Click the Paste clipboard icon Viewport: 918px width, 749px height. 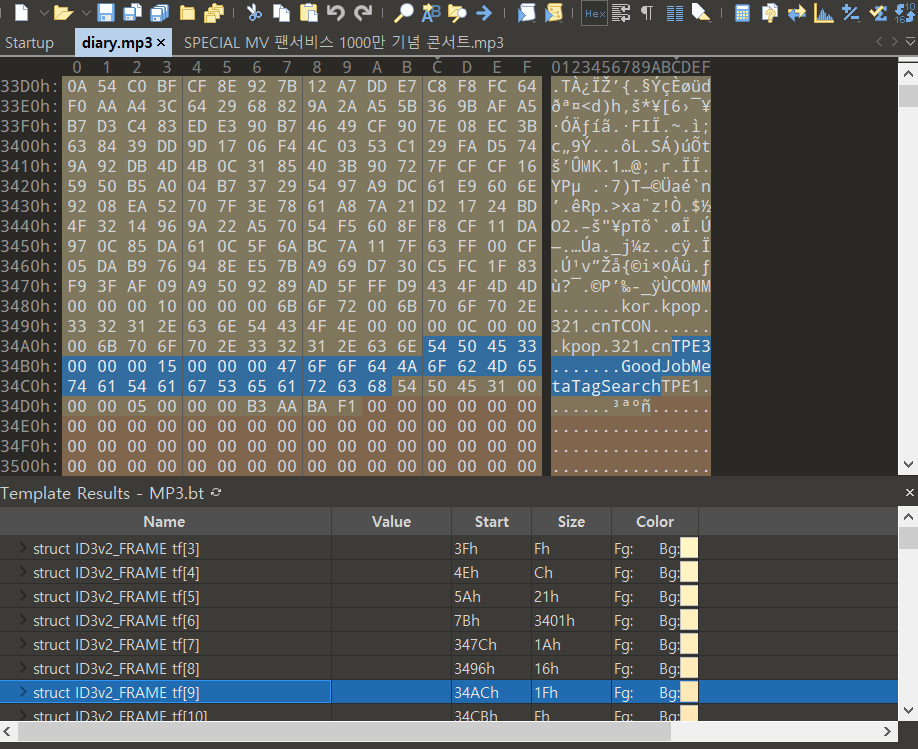(309, 12)
